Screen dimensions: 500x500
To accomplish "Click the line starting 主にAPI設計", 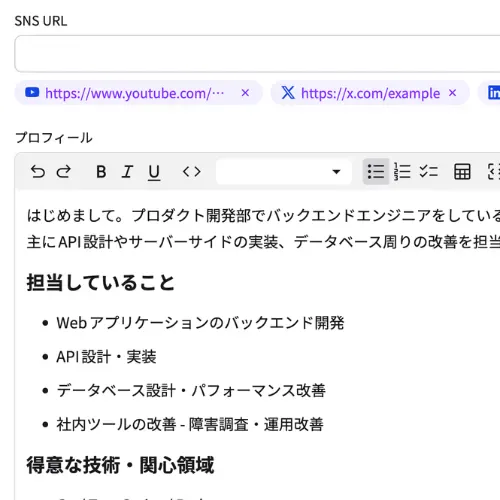I will (263, 242).
